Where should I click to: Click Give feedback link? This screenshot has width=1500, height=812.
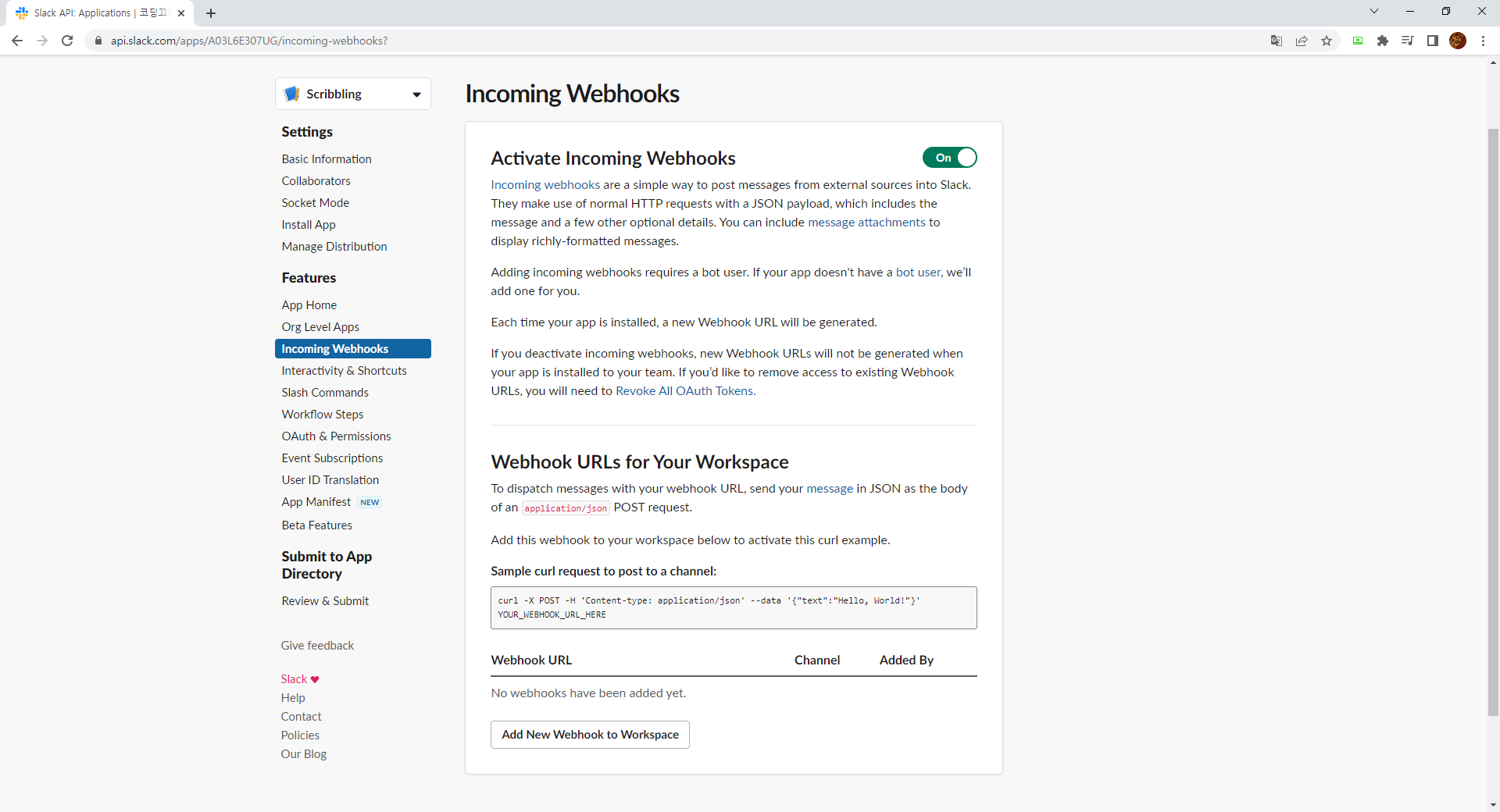(317, 645)
